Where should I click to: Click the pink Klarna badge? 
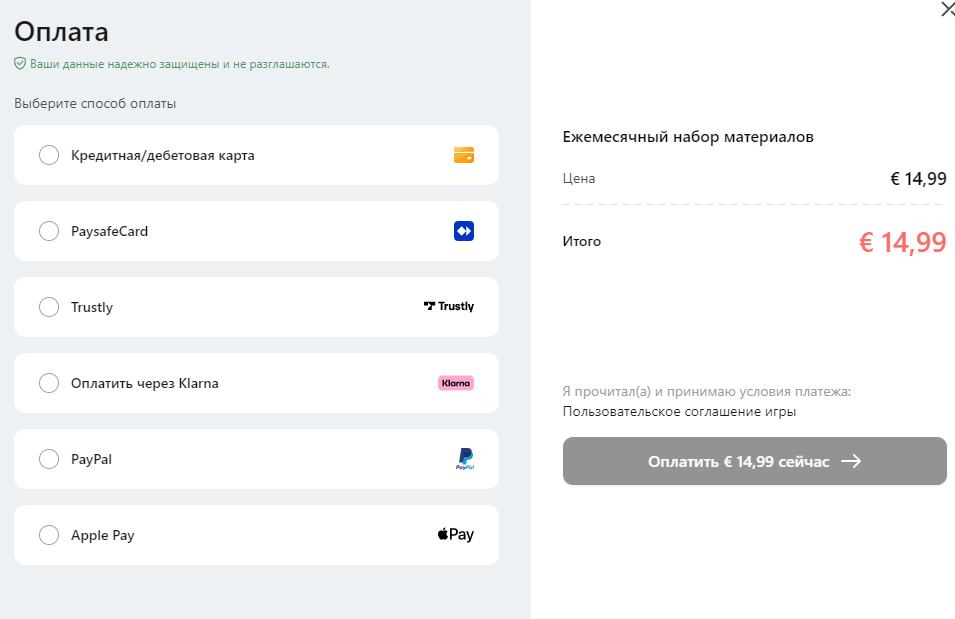[x=456, y=383]
